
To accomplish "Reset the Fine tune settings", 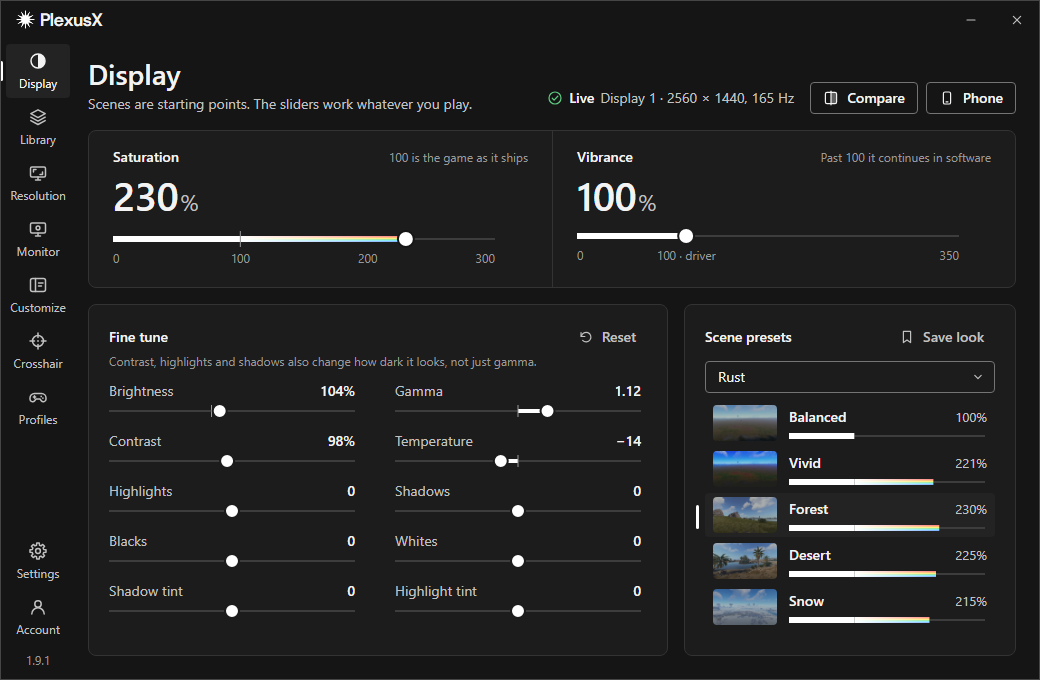I will pyautogui.click(x=608, y=337).
